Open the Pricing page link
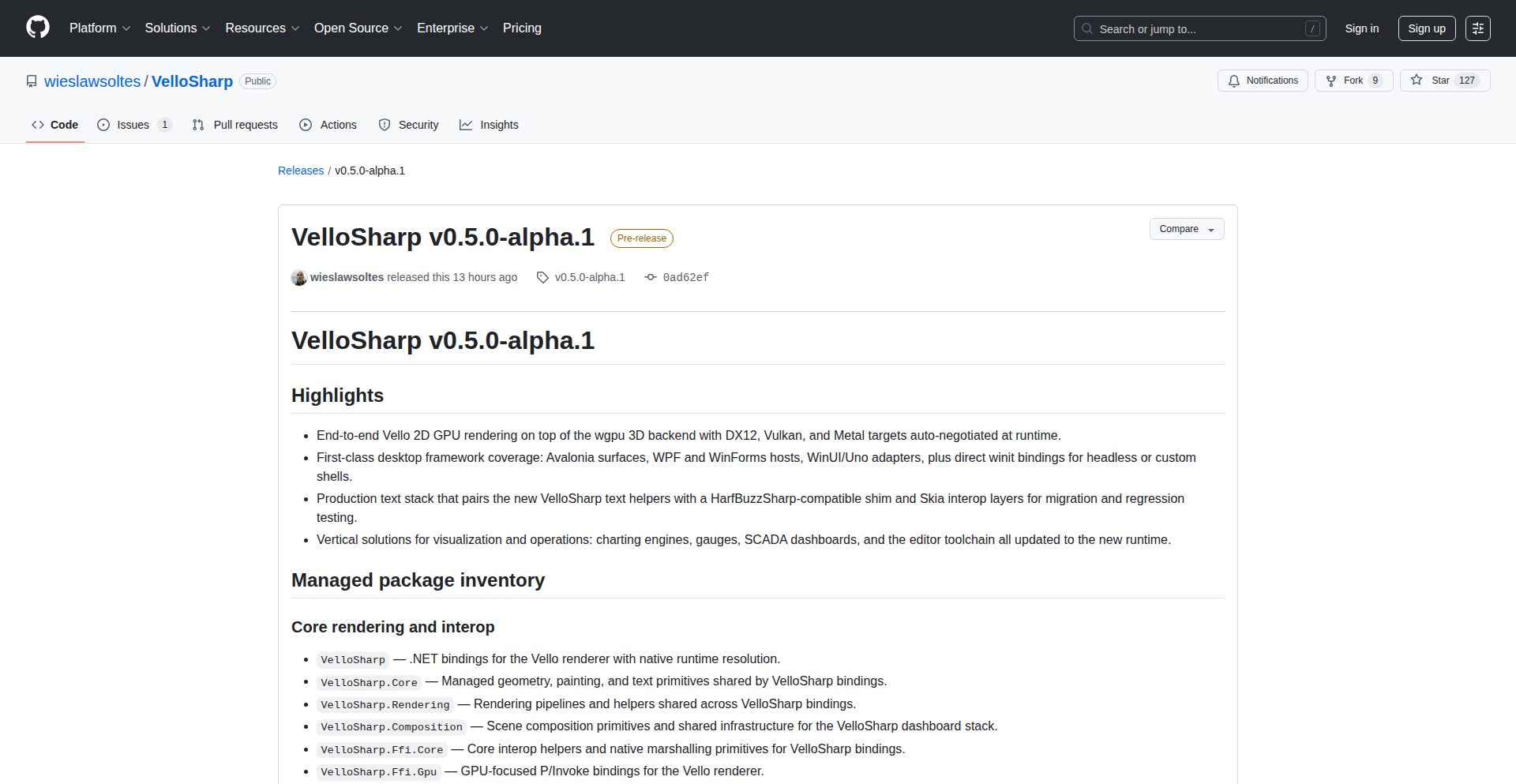Screen dimensions: 1516x784 coord(522,28)
